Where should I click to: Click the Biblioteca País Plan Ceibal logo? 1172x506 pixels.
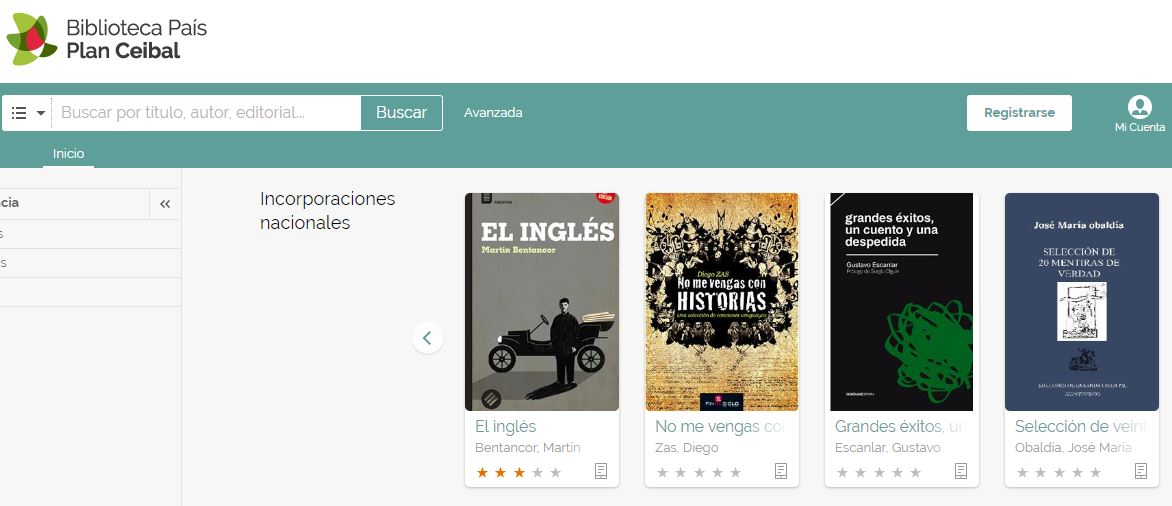tap(107, 40)
